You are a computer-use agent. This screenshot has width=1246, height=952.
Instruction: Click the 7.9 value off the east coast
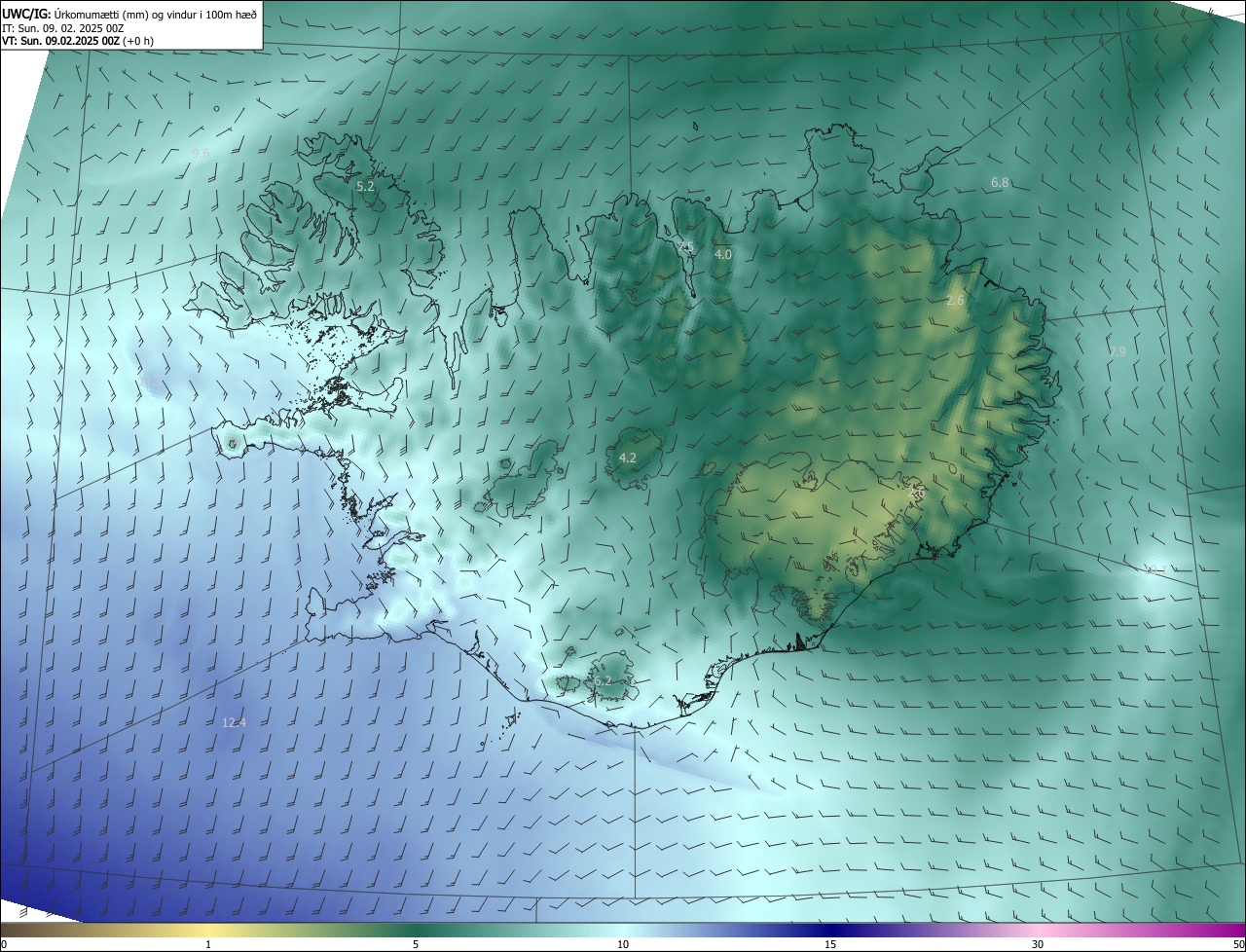(x=1118, y=351)
